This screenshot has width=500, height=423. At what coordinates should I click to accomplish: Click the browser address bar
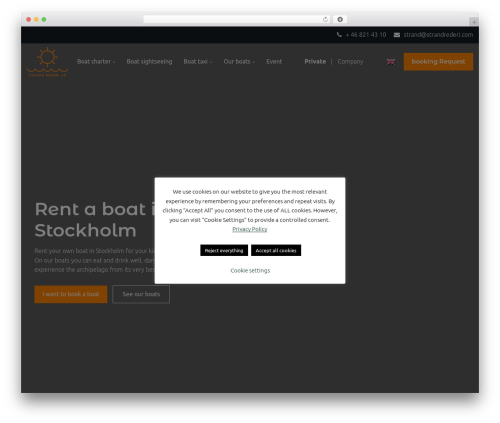point(237,19)
